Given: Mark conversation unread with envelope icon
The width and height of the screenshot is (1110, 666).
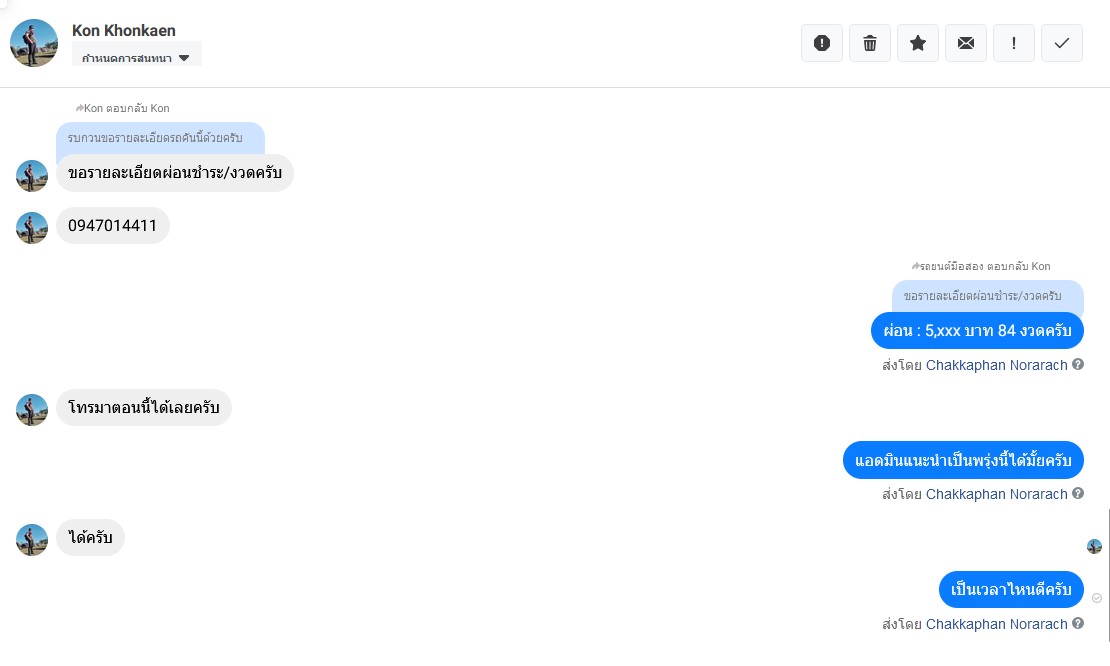Looking at the screenshot, I should tap(966, 43).
